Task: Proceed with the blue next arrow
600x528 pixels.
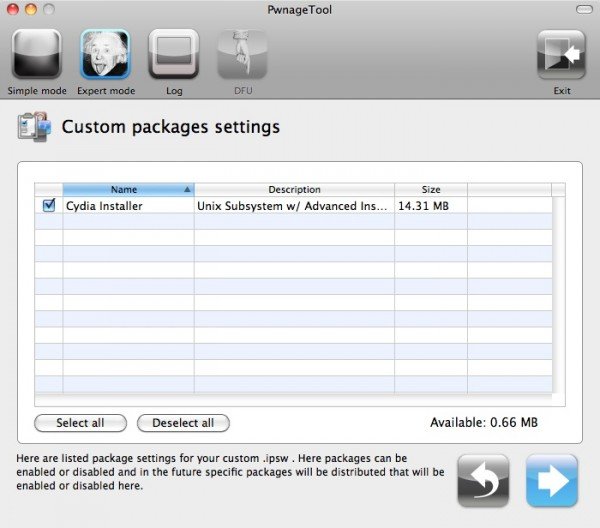Action: pos(552,481)
